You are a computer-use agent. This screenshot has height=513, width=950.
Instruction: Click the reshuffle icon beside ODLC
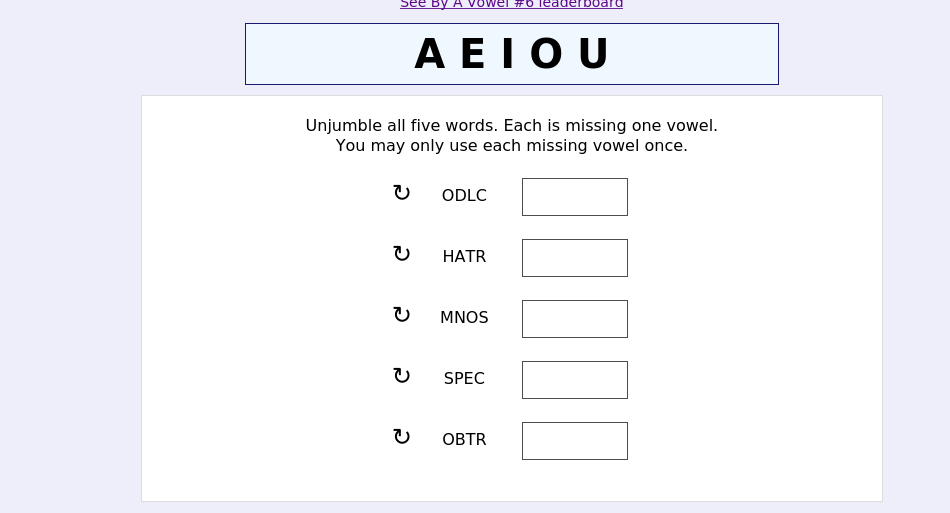point(402,193)
